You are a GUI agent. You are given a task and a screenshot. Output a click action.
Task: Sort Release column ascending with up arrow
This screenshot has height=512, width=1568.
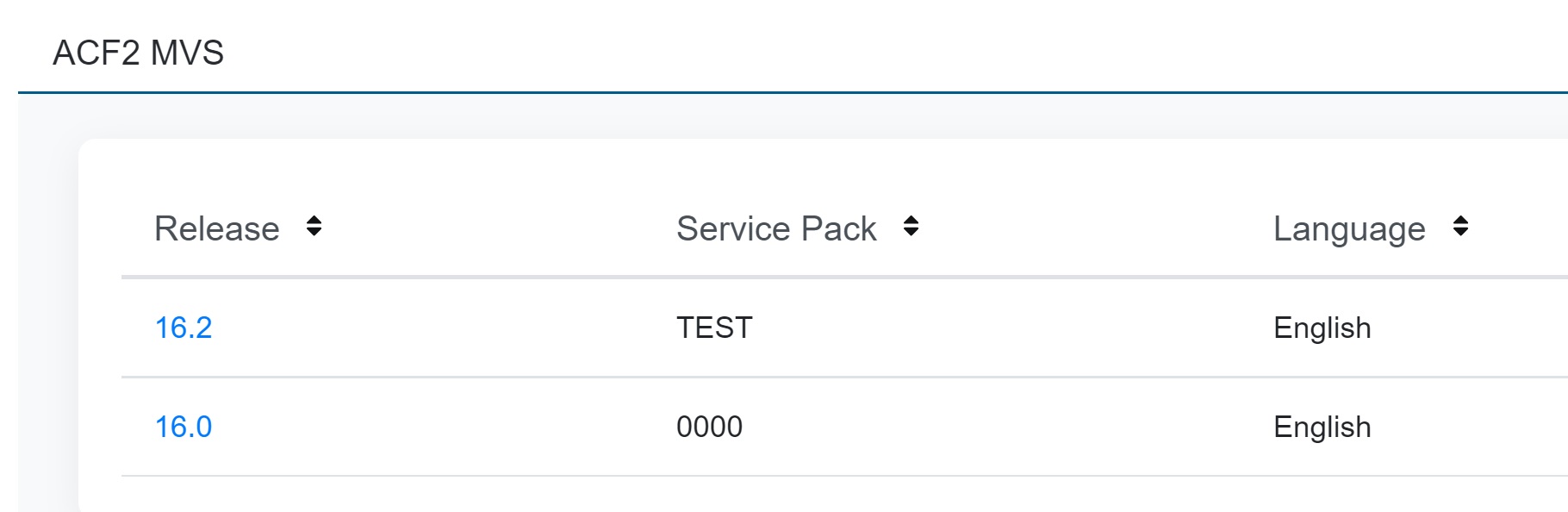click(x=314, y=220)
